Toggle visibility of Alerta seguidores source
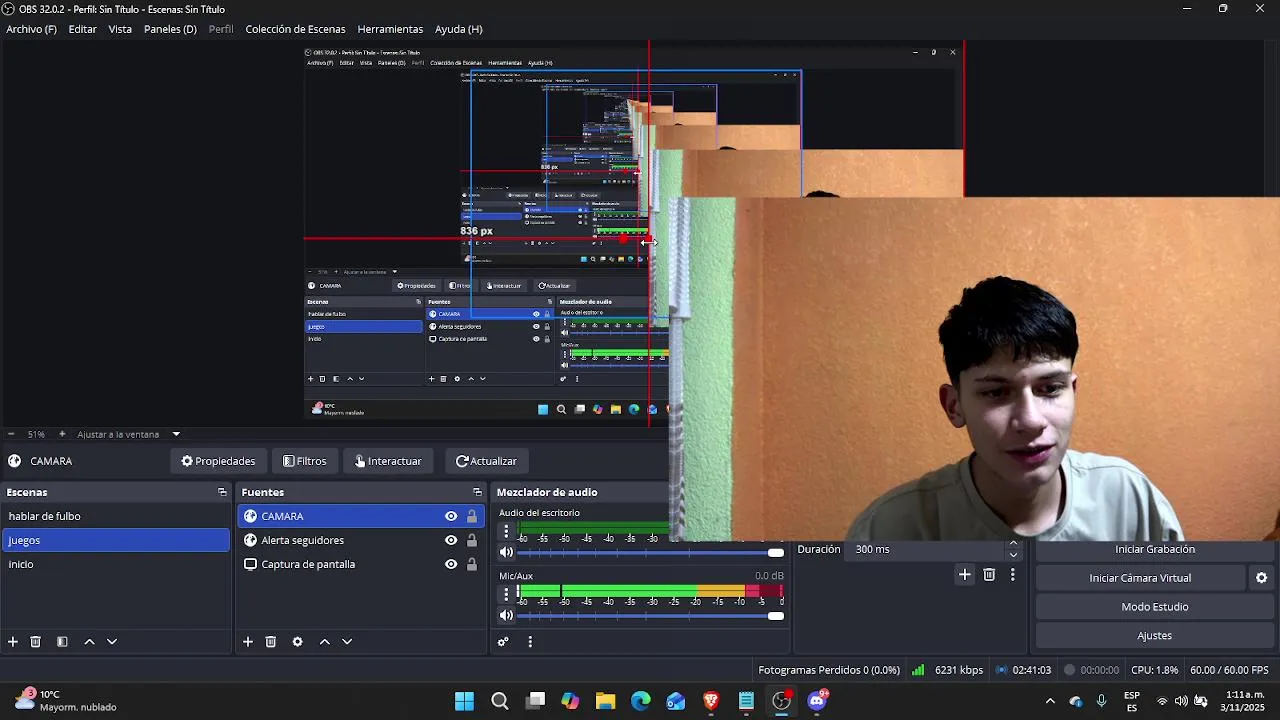This screenshot has height=720, width=1280. point(451,540)
